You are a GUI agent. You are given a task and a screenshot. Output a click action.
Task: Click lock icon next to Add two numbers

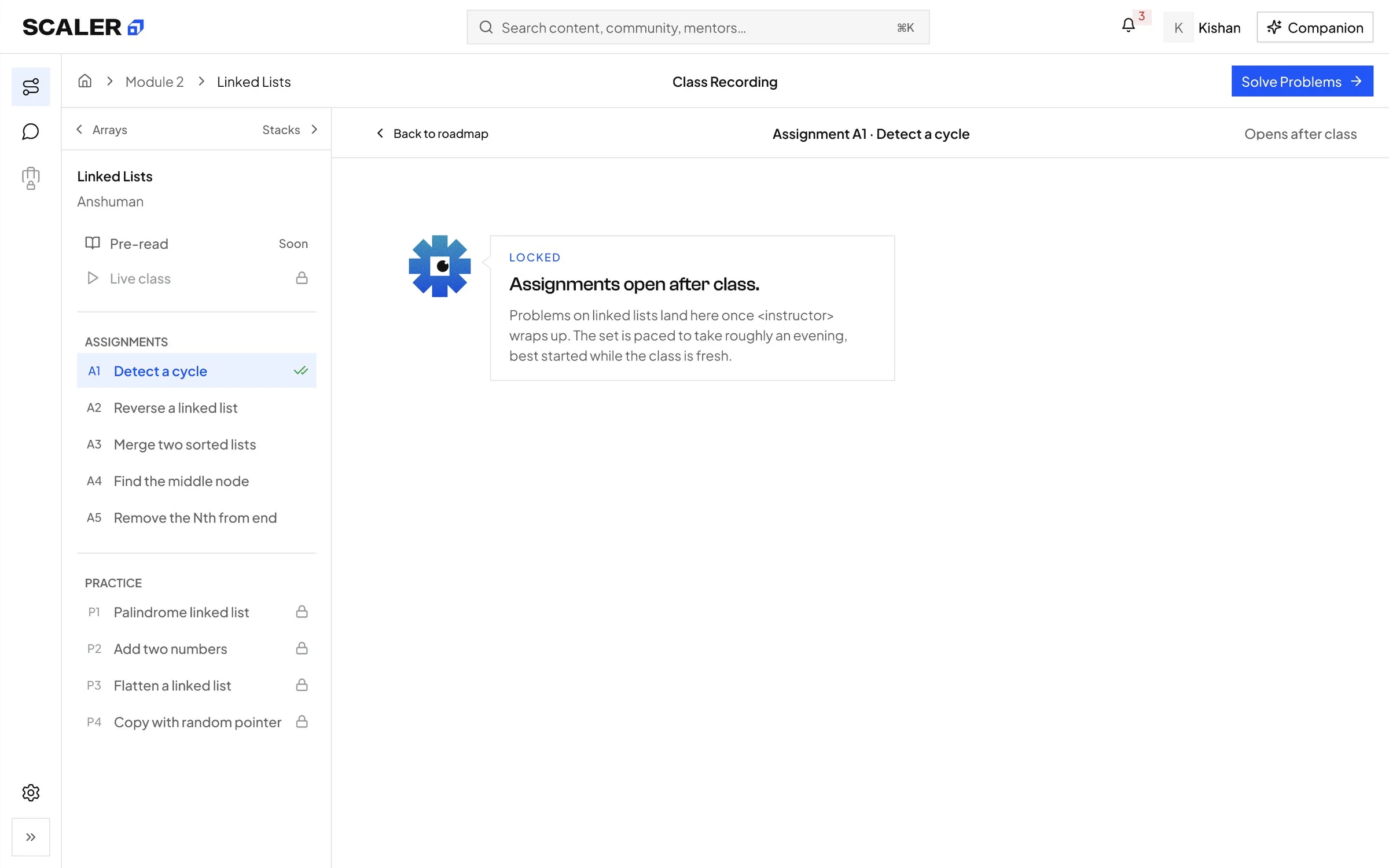pos(302,648)
